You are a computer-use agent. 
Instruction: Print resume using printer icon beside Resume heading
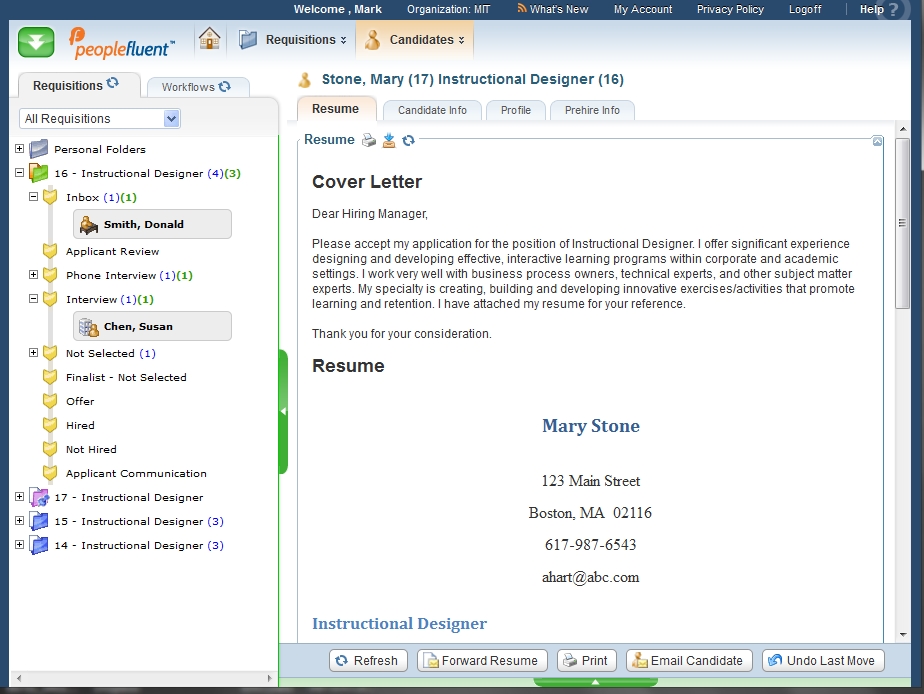pyautogui.click(x=369, y=141)
